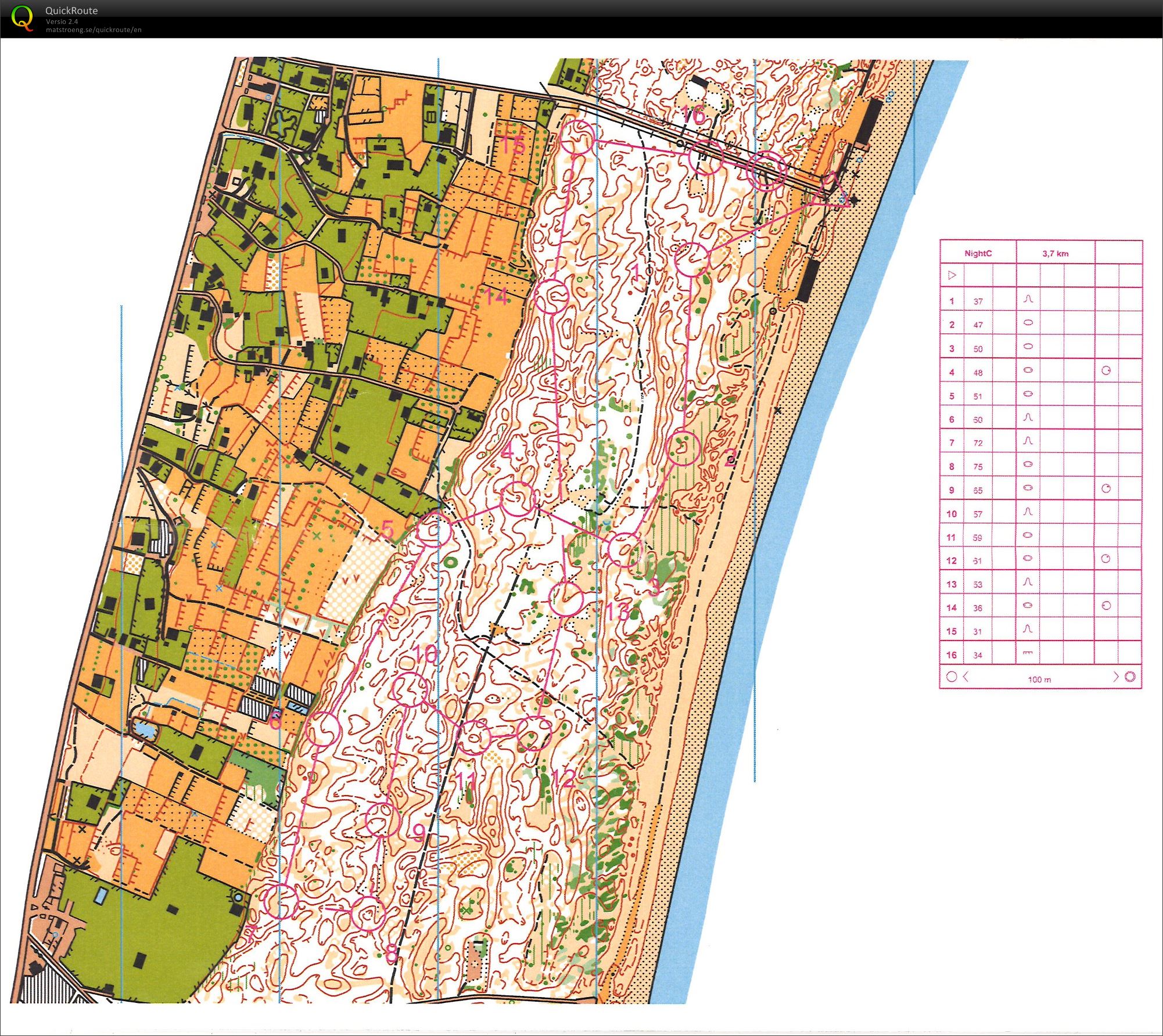The image size is (1163, 1036).
Task: Click the knoll symbol in table row 1
Action: [x=1028, y=299]
